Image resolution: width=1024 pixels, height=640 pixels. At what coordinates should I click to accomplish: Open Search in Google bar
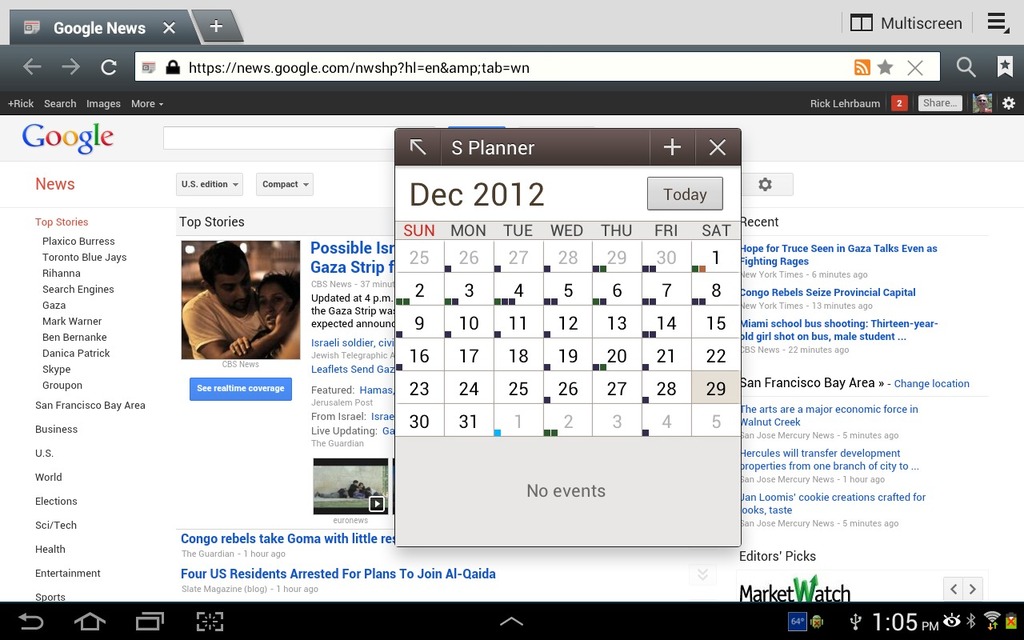click(x=60, y=103)
